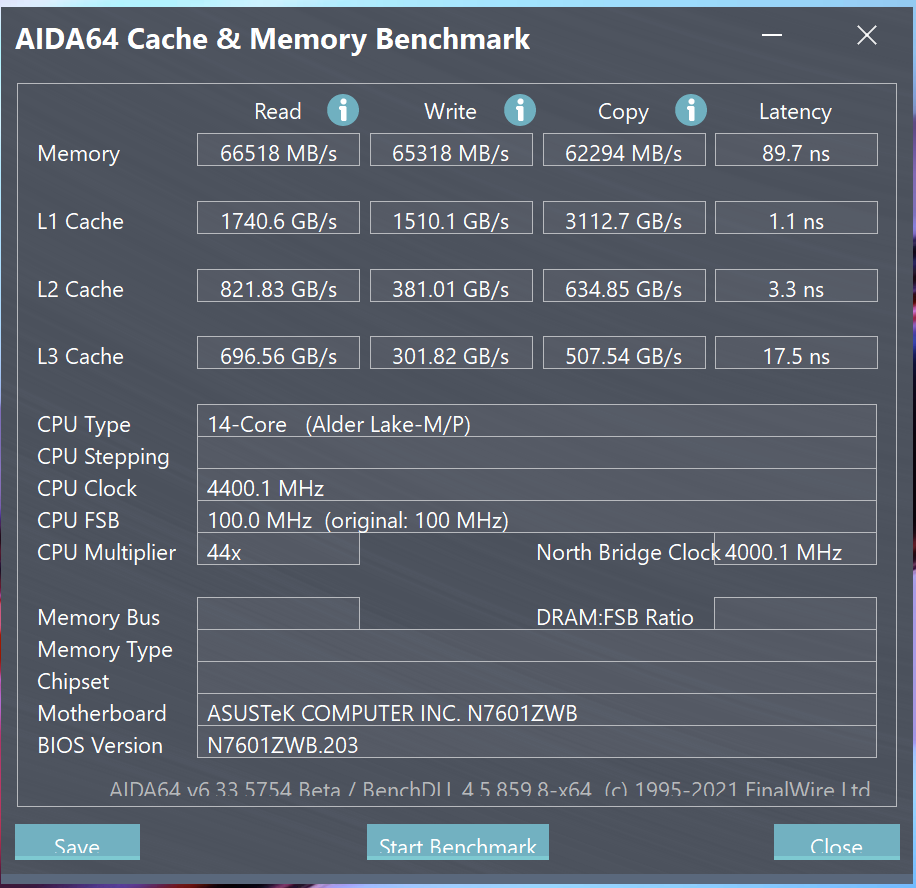Click the L3 Cache Write value field
The image size is (916, 888).
tap(451, 352)
